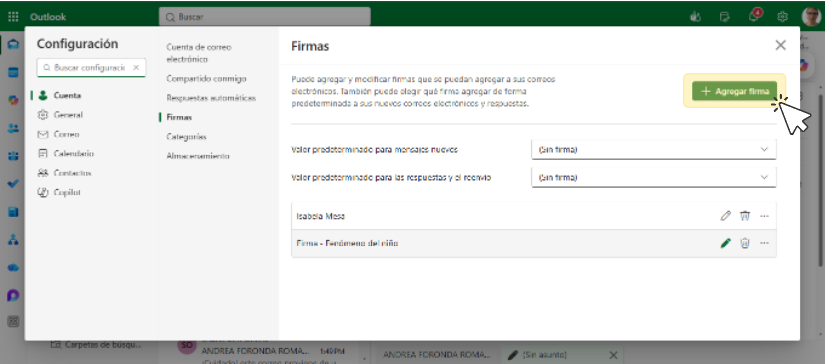
Task: Open More apps icon at rail bottom
Action: click(13, 321)
